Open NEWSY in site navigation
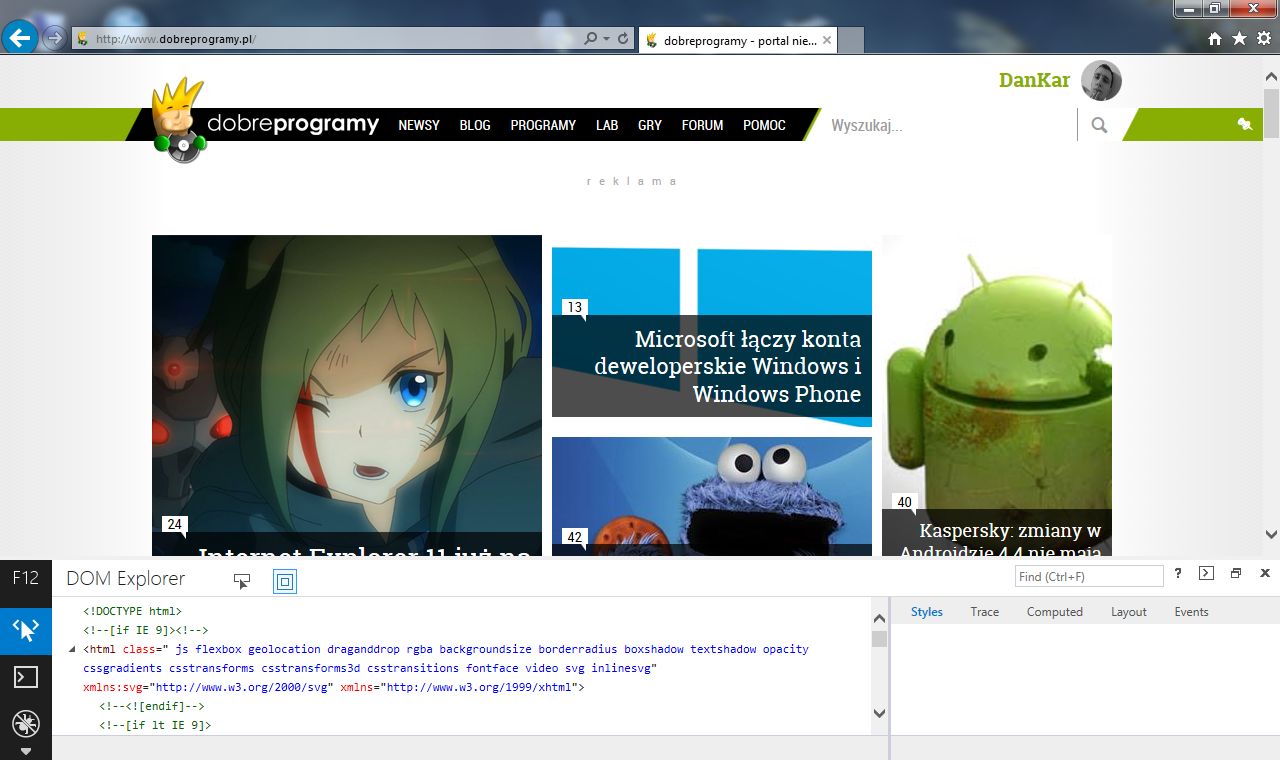Screen dimensions: 1280x760 point(419,125)
